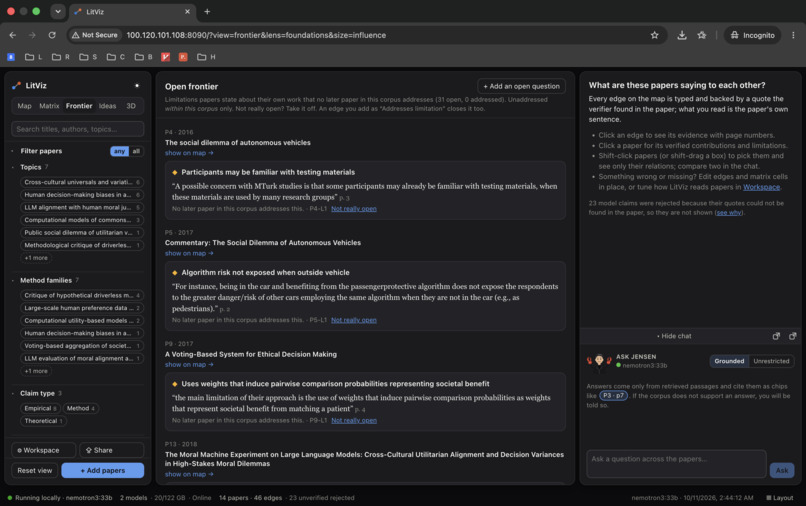The width and height of the screenshot is (806, 506).
Task: Click the first pop-out icon beside Hide chat
Action: click(x=776, y=336)
